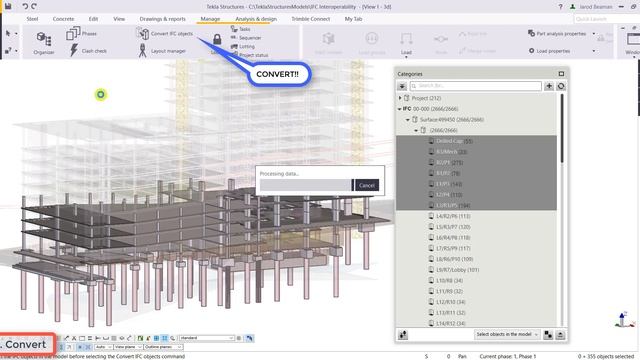Open the Steel ribbon tab

[x=32, y=19]
